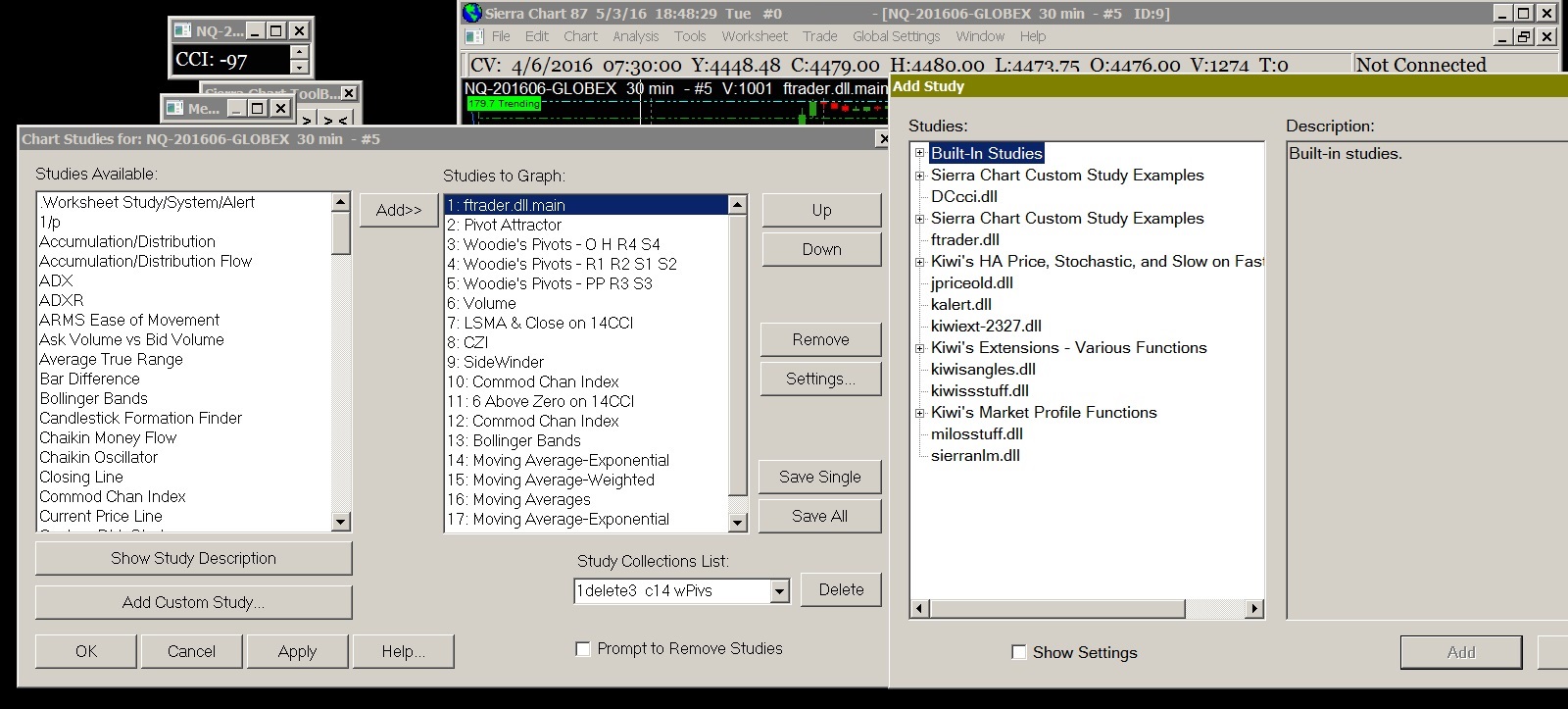This screenshot has width=1568, height=709.
Task: Open the Worksheet menu
Action: click(x=755, y=36)
